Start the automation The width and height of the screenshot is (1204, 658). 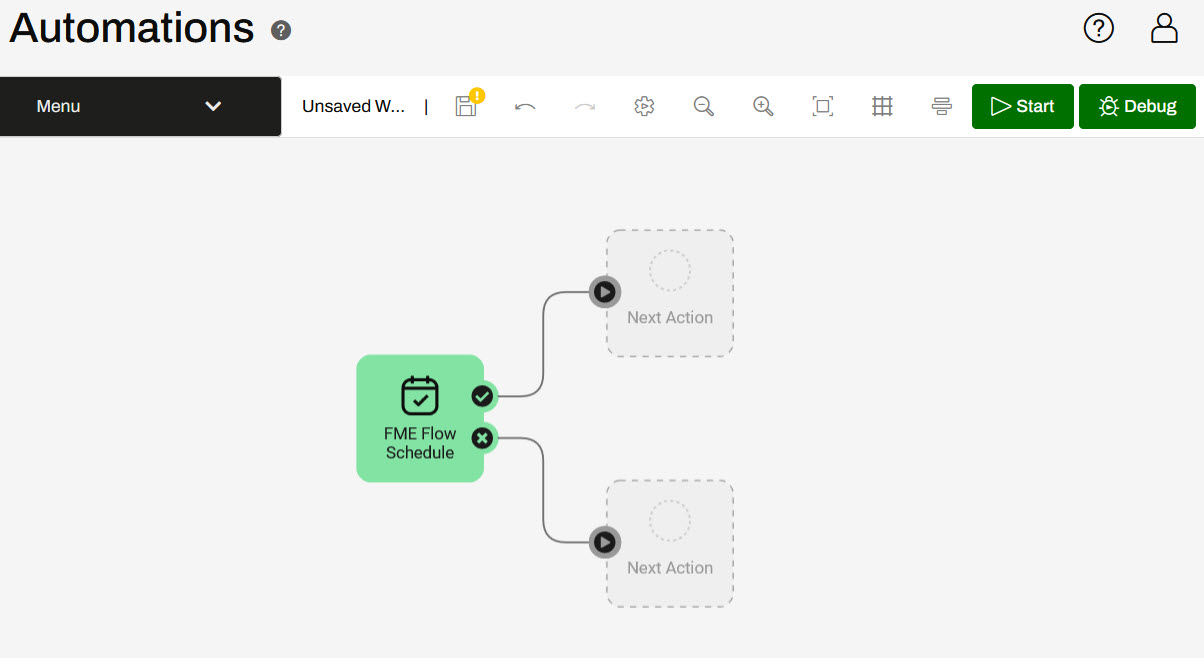pyautogui.click(x=1023, y=106)
